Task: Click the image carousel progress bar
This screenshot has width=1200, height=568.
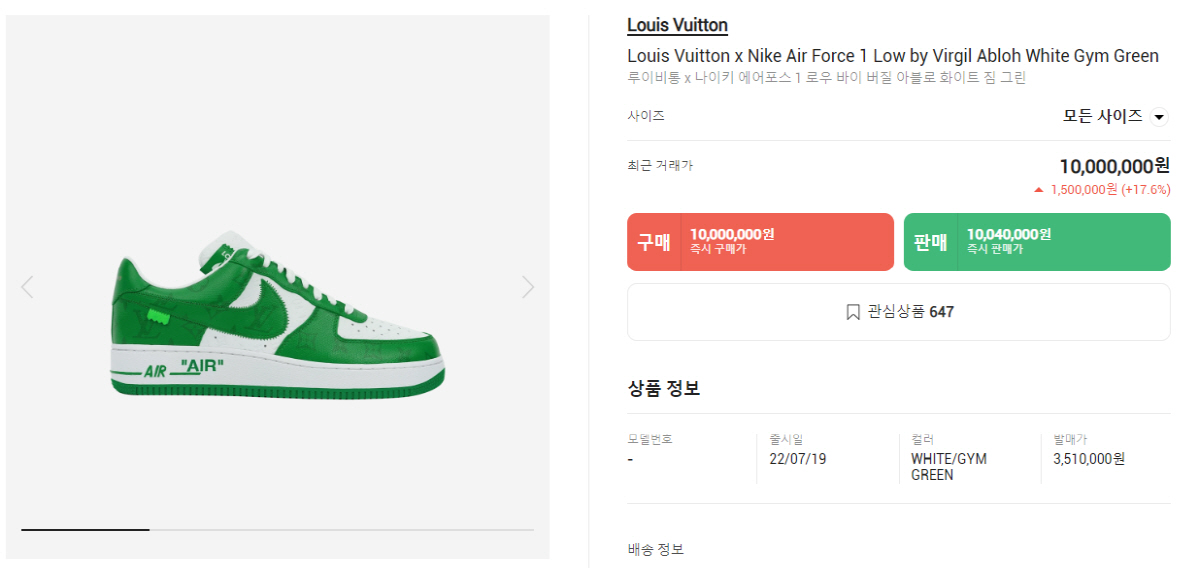Action: pos(277,529)
